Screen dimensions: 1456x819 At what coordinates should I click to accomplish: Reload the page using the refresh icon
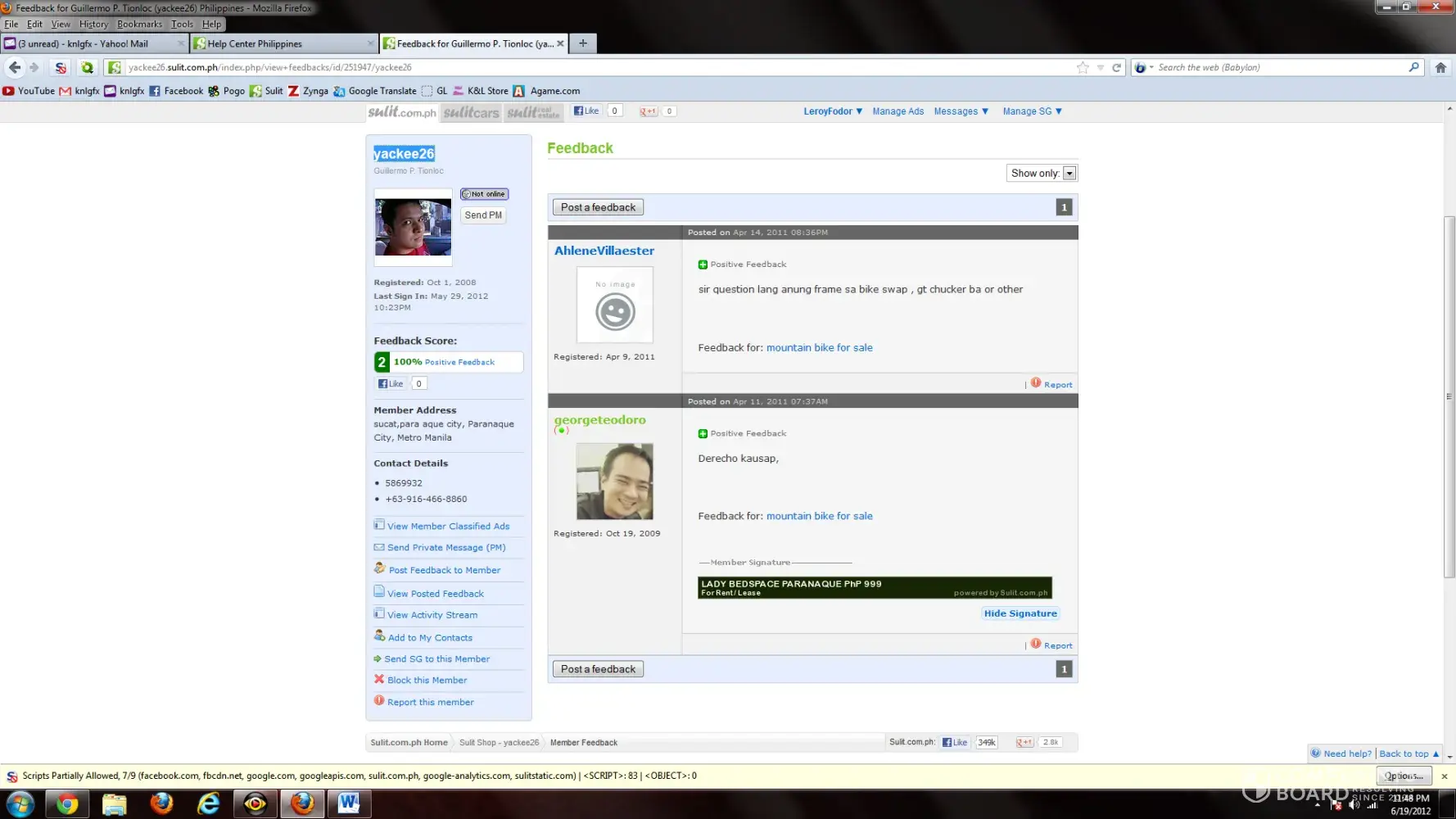[1116, 68]
